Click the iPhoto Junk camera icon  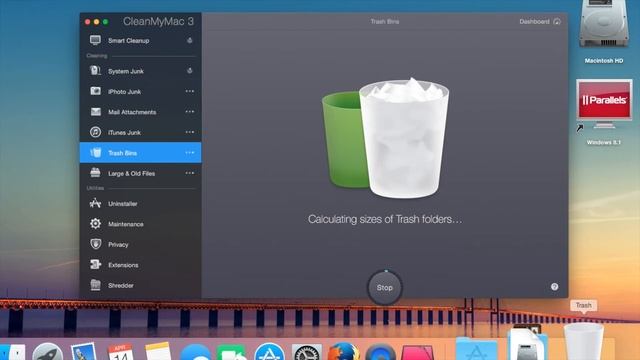click(96, 91)
